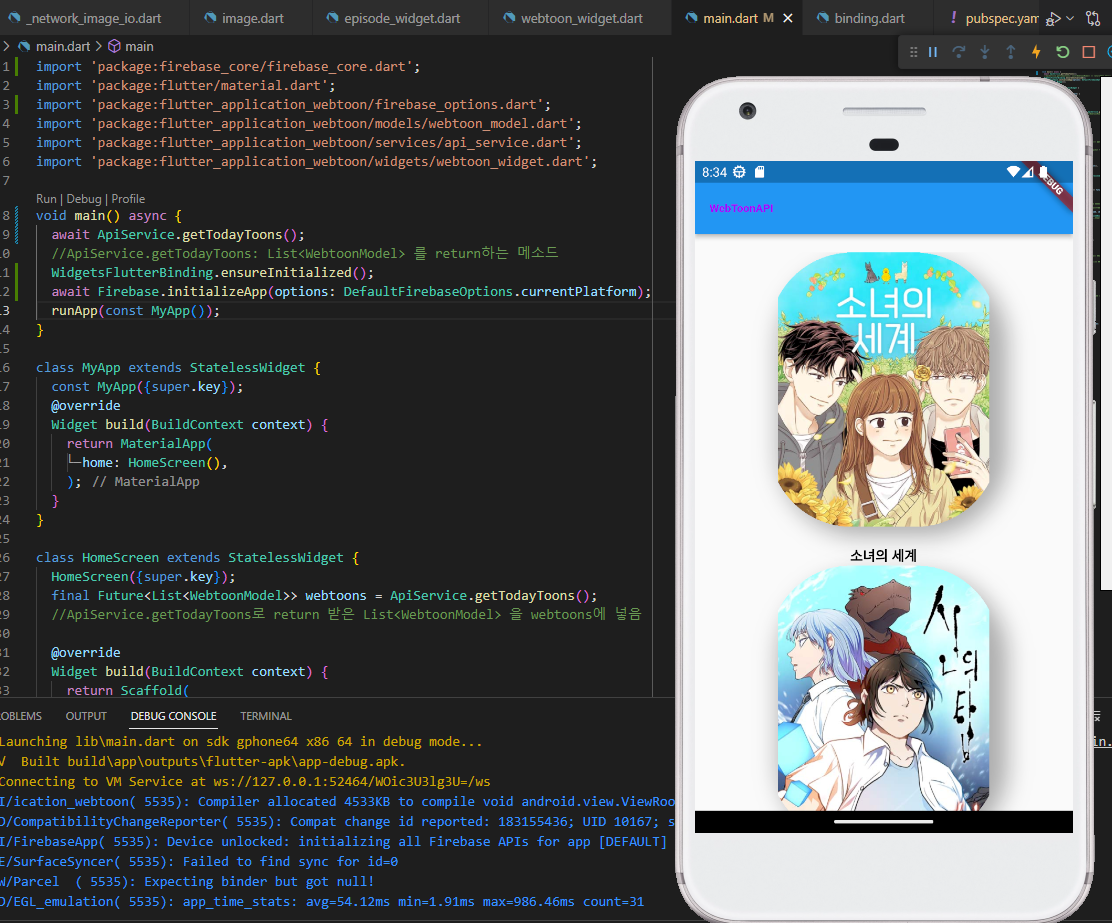
Task: Click the Launching lib\main.dart console line
Action: point(241,741)
